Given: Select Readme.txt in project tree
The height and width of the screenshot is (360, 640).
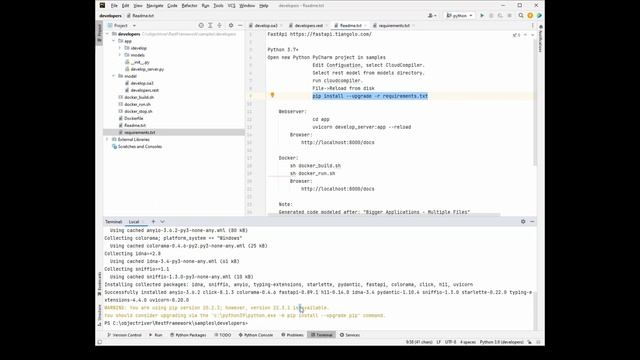Looking at the screenshot, I should (x=135, y=125).
